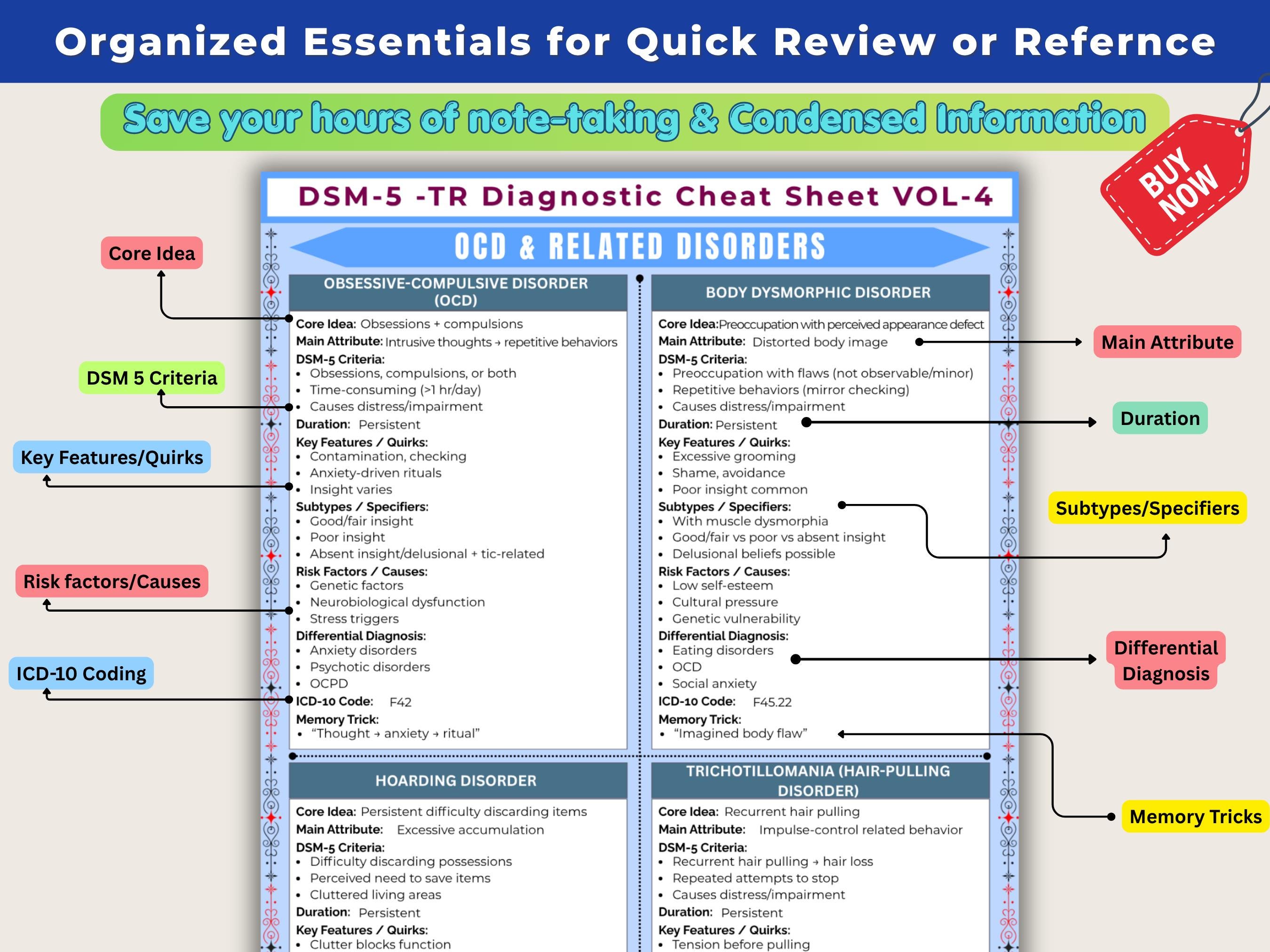Click the Key Features/Quirks label
1270x952 pixels.
click(112, 457)
